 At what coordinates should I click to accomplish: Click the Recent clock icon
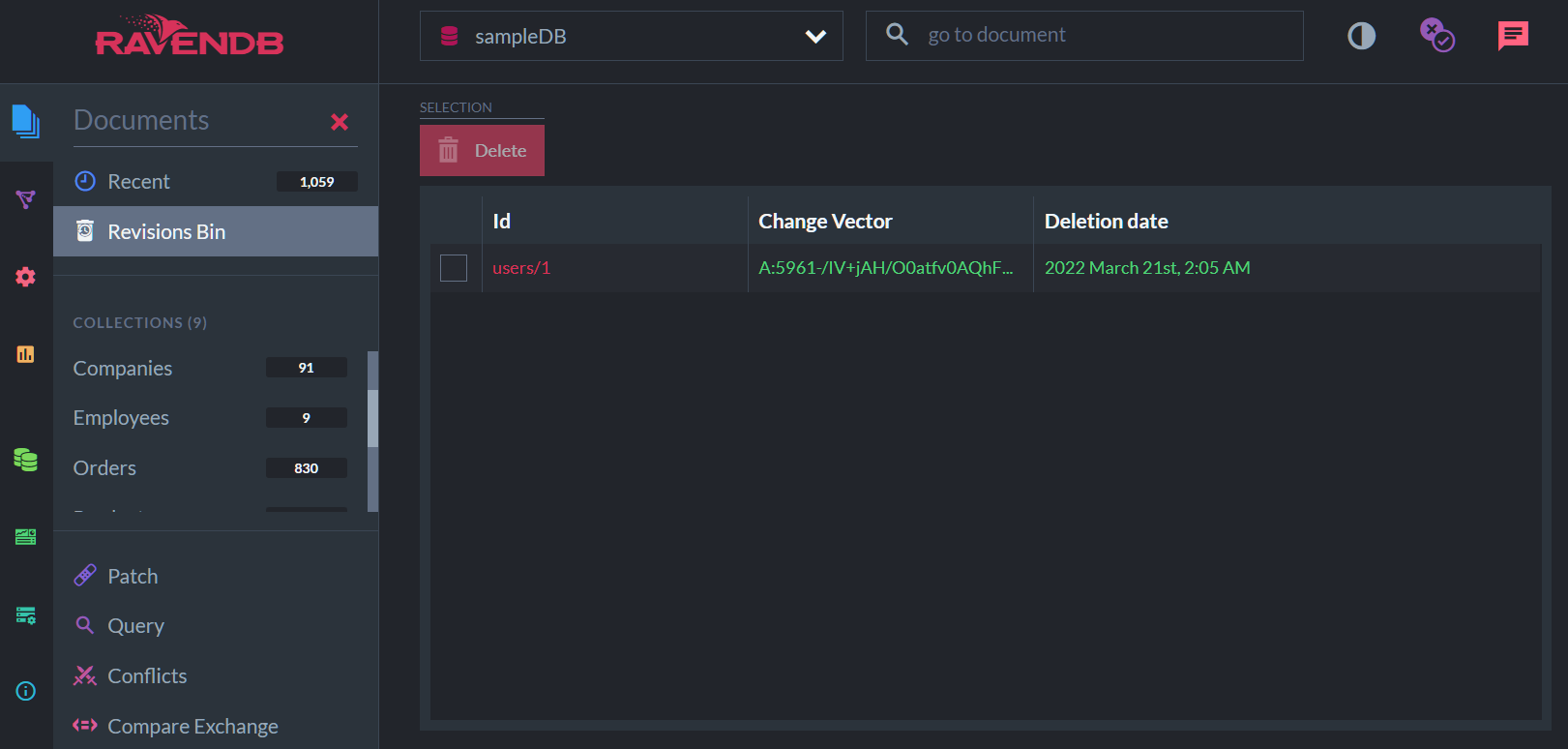click(x=85, y=181)
